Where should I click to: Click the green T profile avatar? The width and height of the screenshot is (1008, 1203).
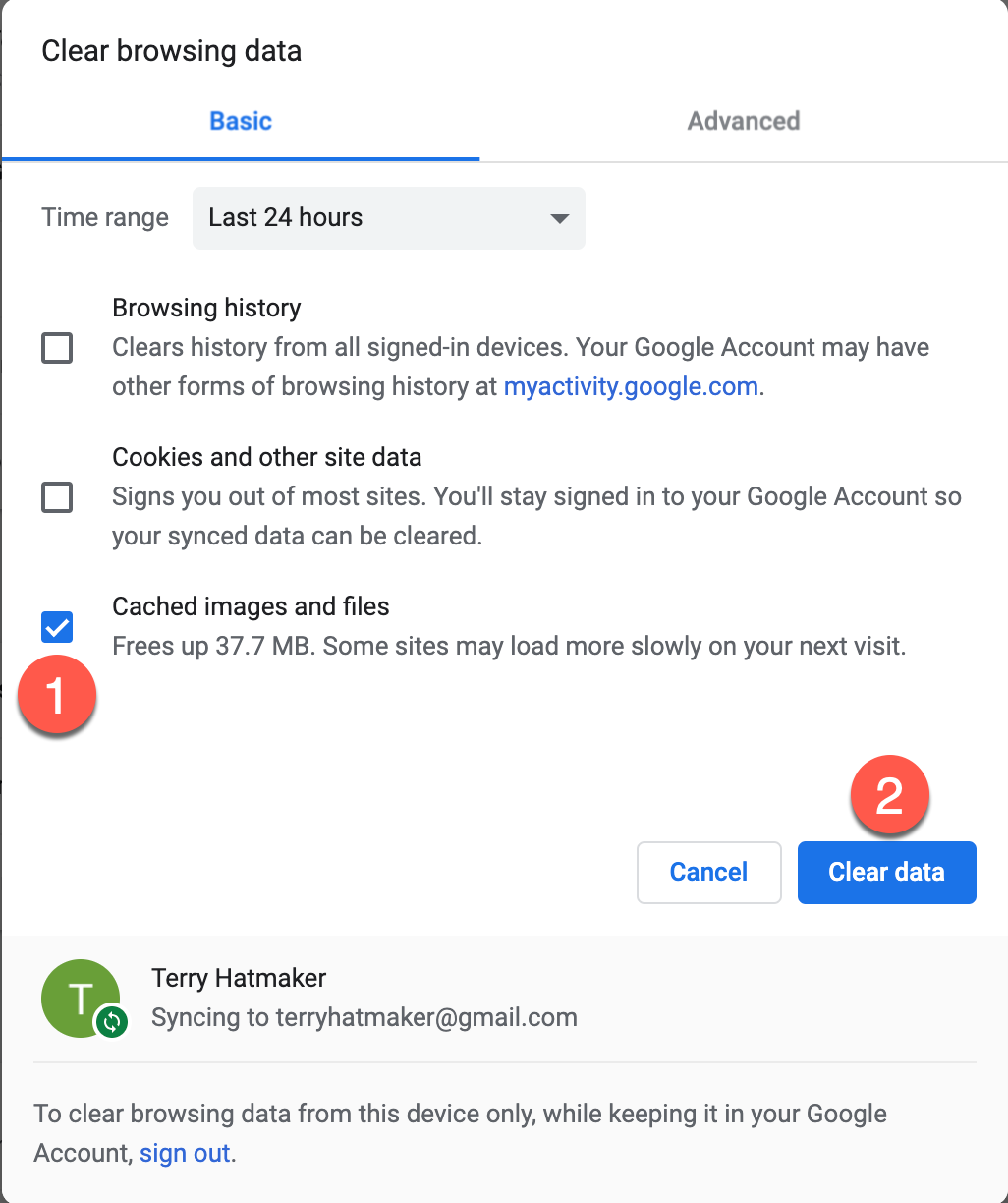(x=77, y=995)
